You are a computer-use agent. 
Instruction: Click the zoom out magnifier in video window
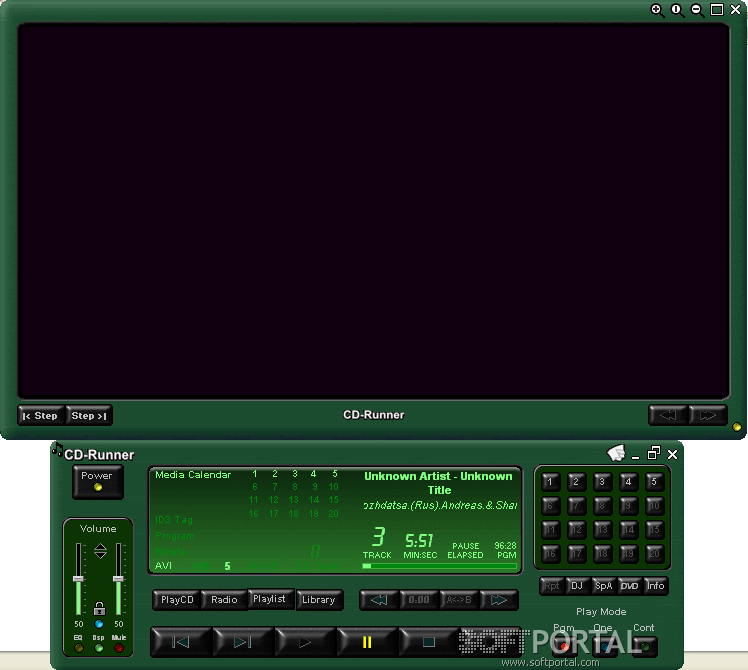[697, 10]
